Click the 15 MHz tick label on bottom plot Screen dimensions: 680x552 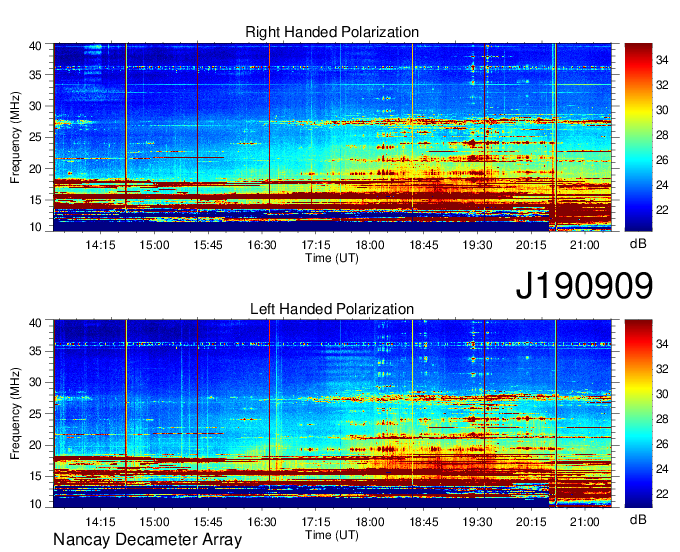[x=35, y=477]
